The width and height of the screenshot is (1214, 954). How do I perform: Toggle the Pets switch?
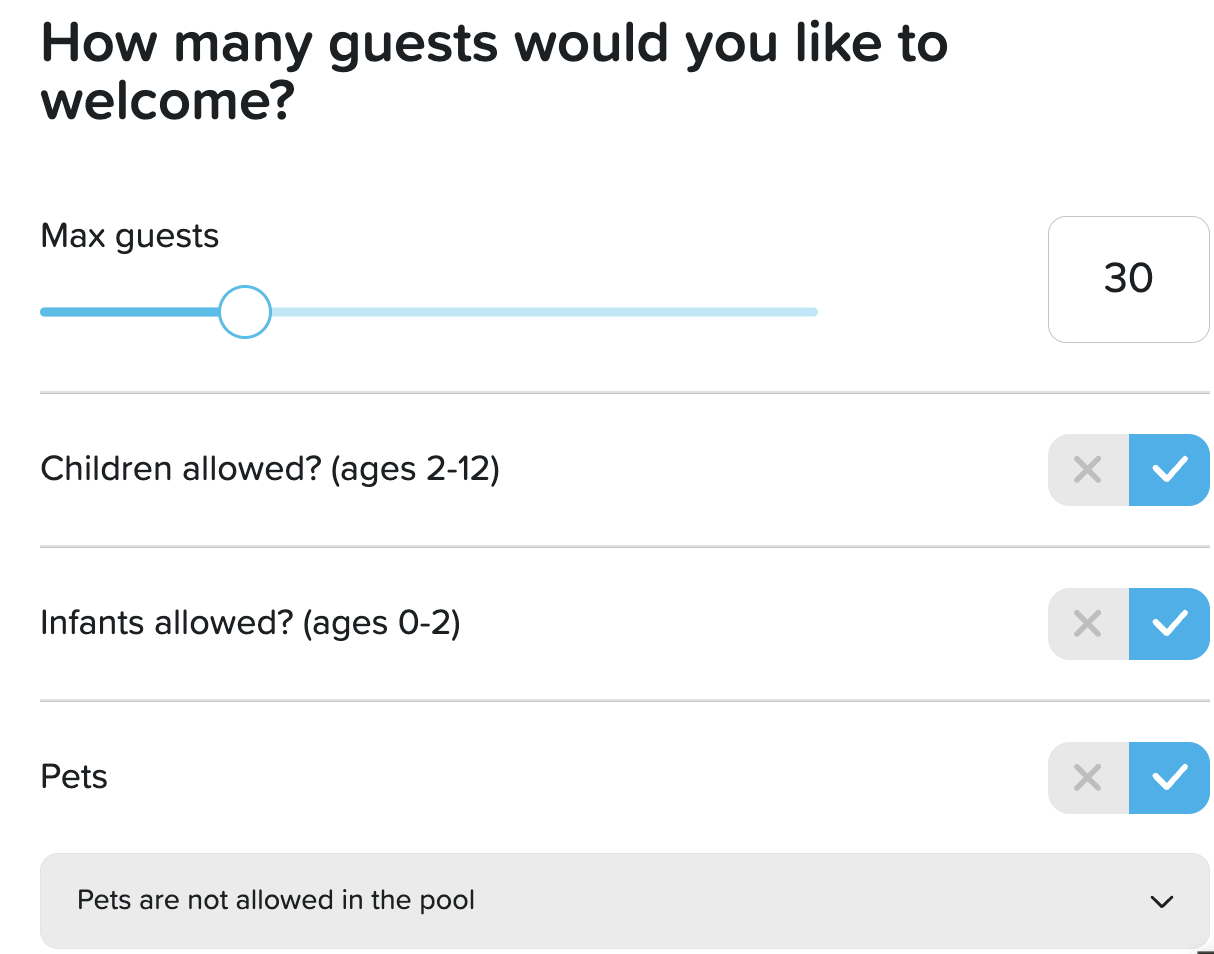1128,777
